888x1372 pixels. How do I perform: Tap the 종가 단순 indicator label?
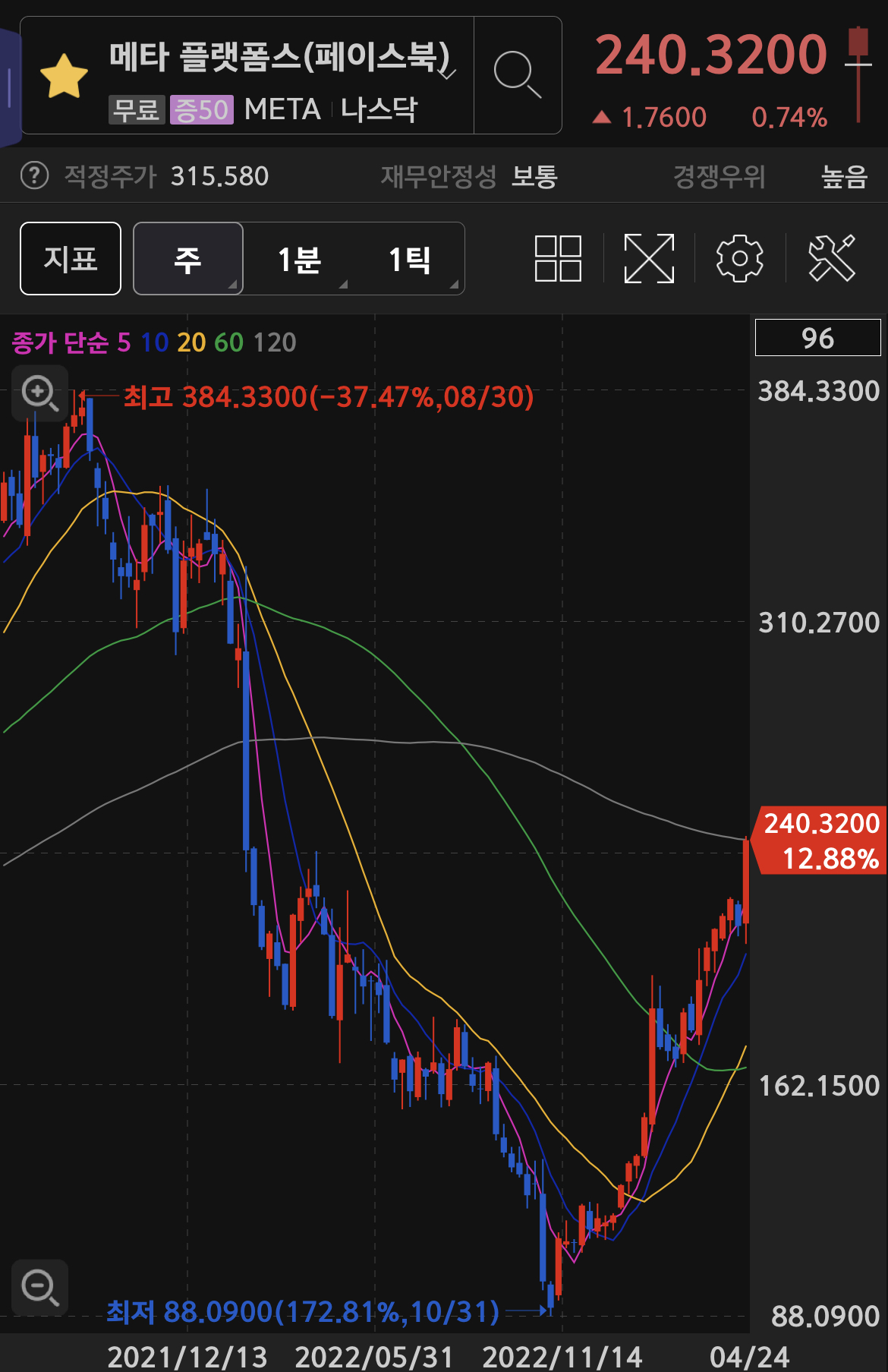coord(60,342)
